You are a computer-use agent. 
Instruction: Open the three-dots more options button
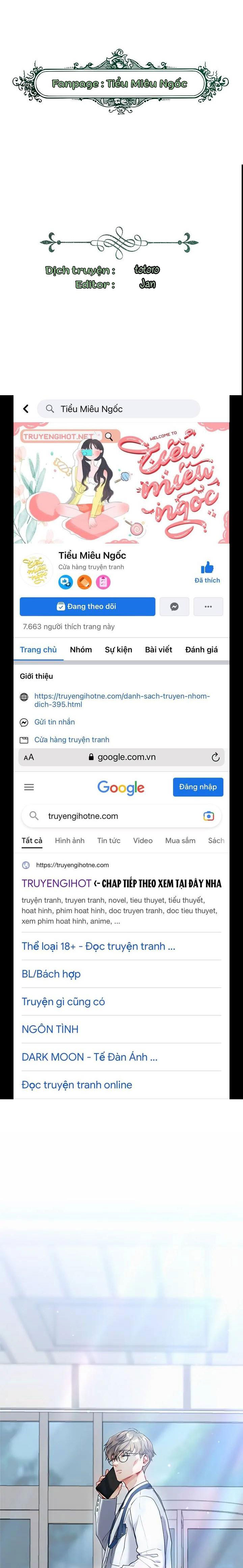click(x=208, y=606)
